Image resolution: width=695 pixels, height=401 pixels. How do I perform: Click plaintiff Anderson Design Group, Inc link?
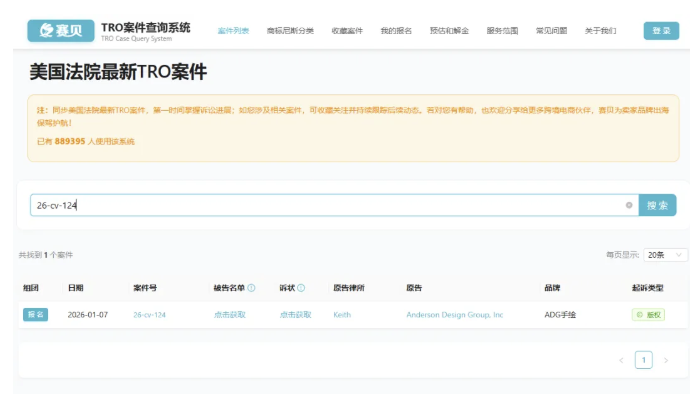click(454, 314)
